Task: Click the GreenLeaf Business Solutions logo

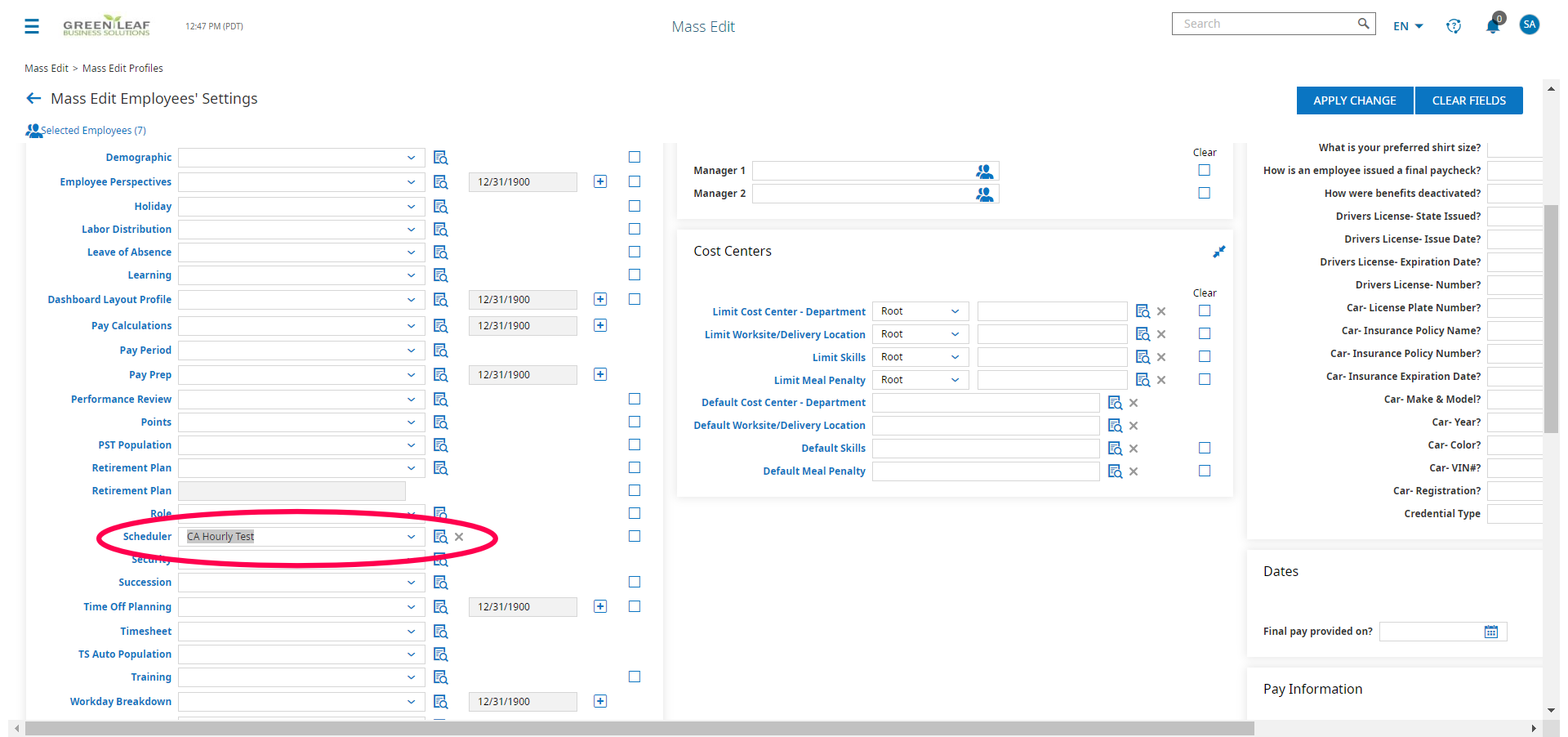Action: (106, 26)
